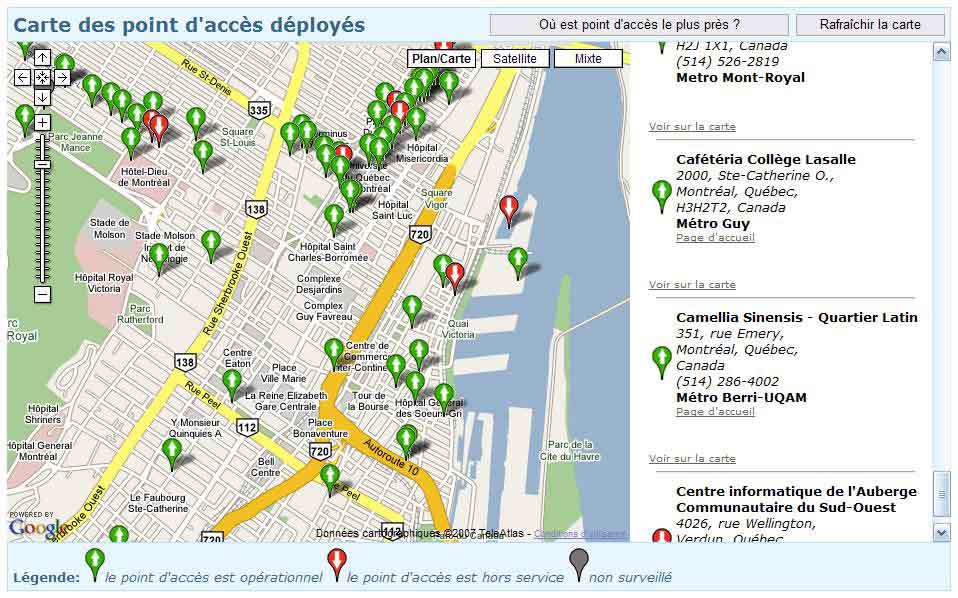Click the 'Rafraîchir la carte' button
This screenshot has width=958, height=598.
pyautogui.click(x=870, y=25)
